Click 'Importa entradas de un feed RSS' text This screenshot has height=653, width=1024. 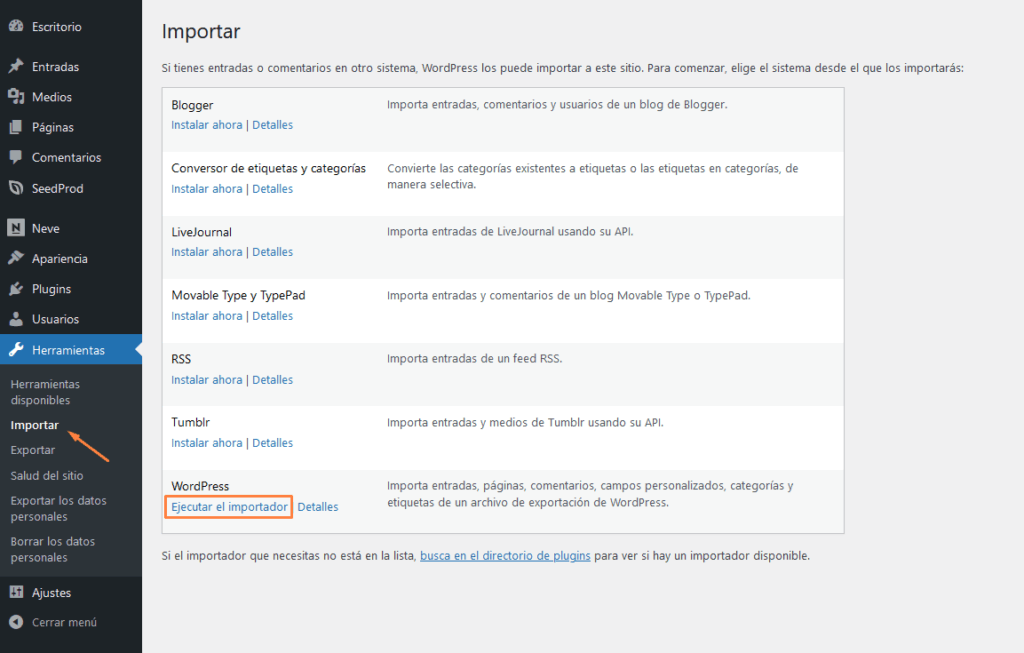474,358
